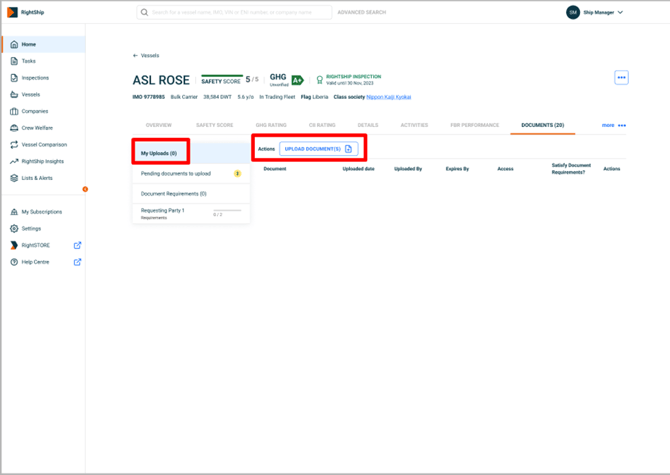Image resolution: width=670 pixels, height=475 pixels.
Task: Switch to the Activities tab
Action: click(x=414, y=126)
